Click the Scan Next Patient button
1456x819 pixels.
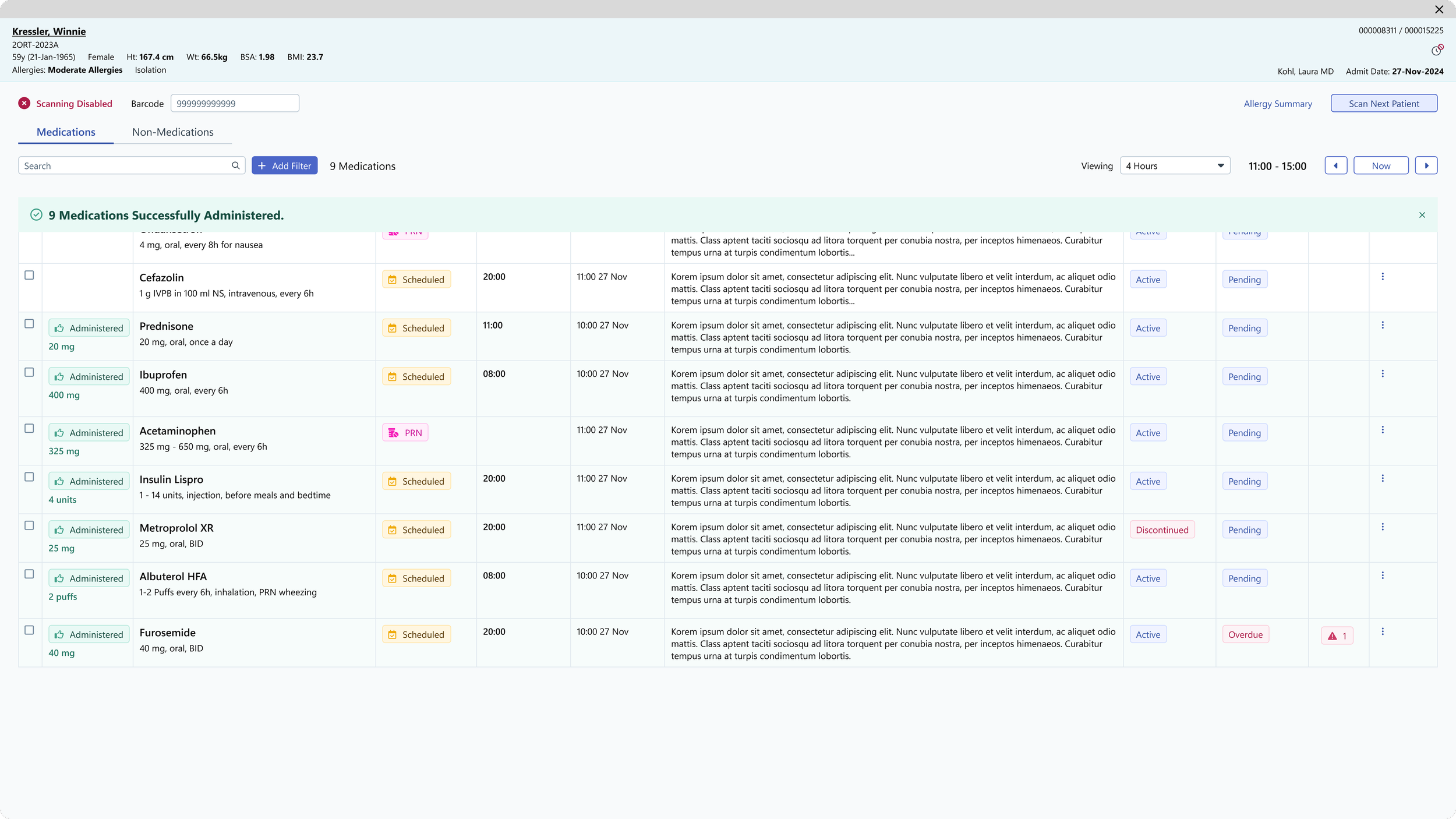point(1383,103)
